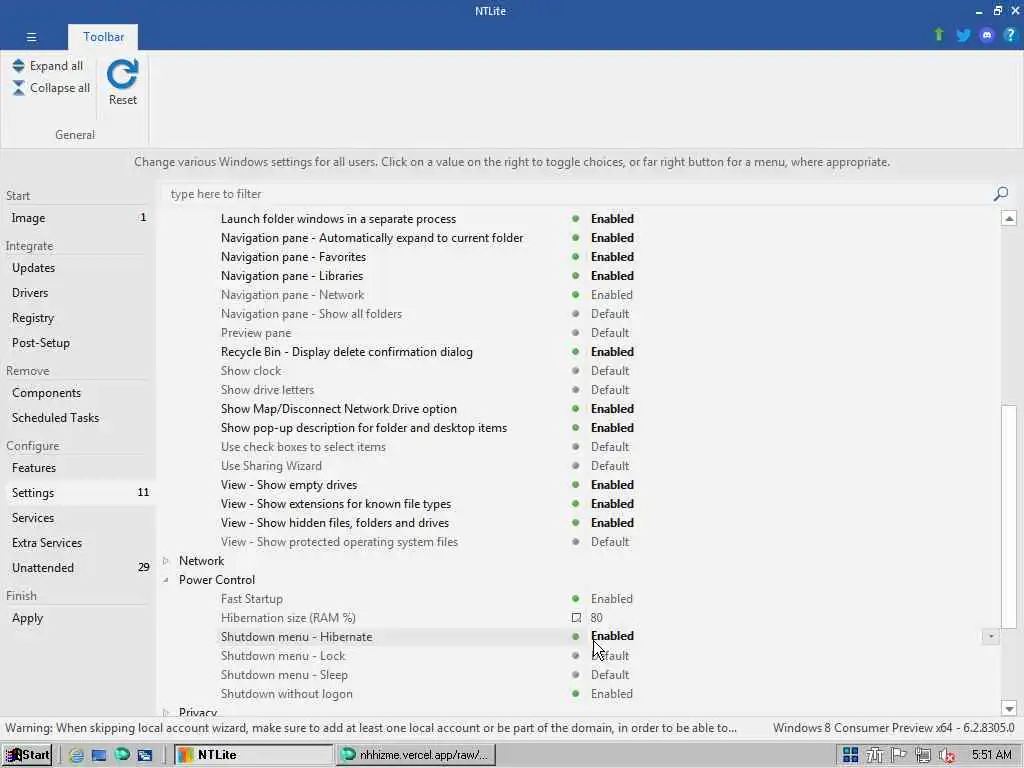The width and height of the screenshot is (1024, 768).
Task: Click the Start button on taskbar
Action: click(x=27, y=755)
